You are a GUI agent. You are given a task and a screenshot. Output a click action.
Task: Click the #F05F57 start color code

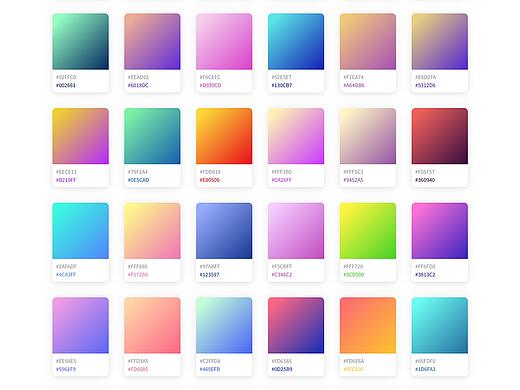[425, 172]
